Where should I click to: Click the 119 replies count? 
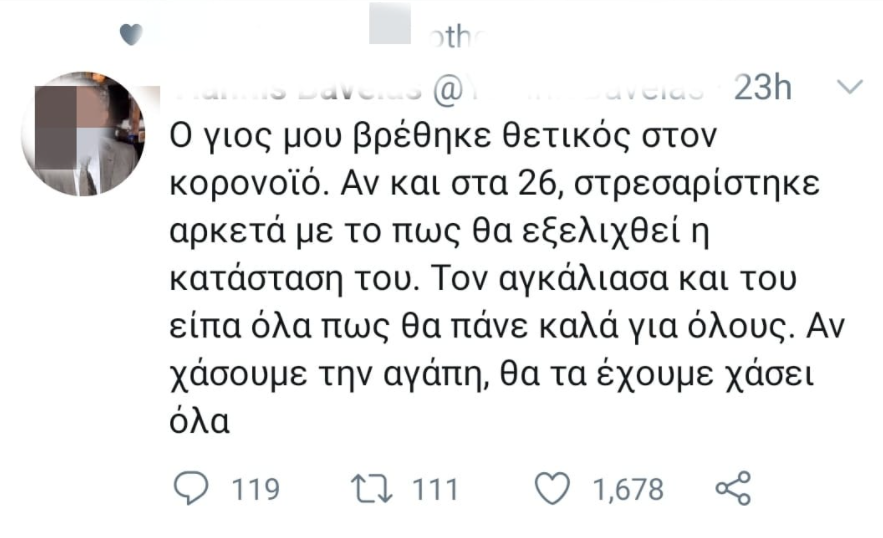[x=255, y=490]
